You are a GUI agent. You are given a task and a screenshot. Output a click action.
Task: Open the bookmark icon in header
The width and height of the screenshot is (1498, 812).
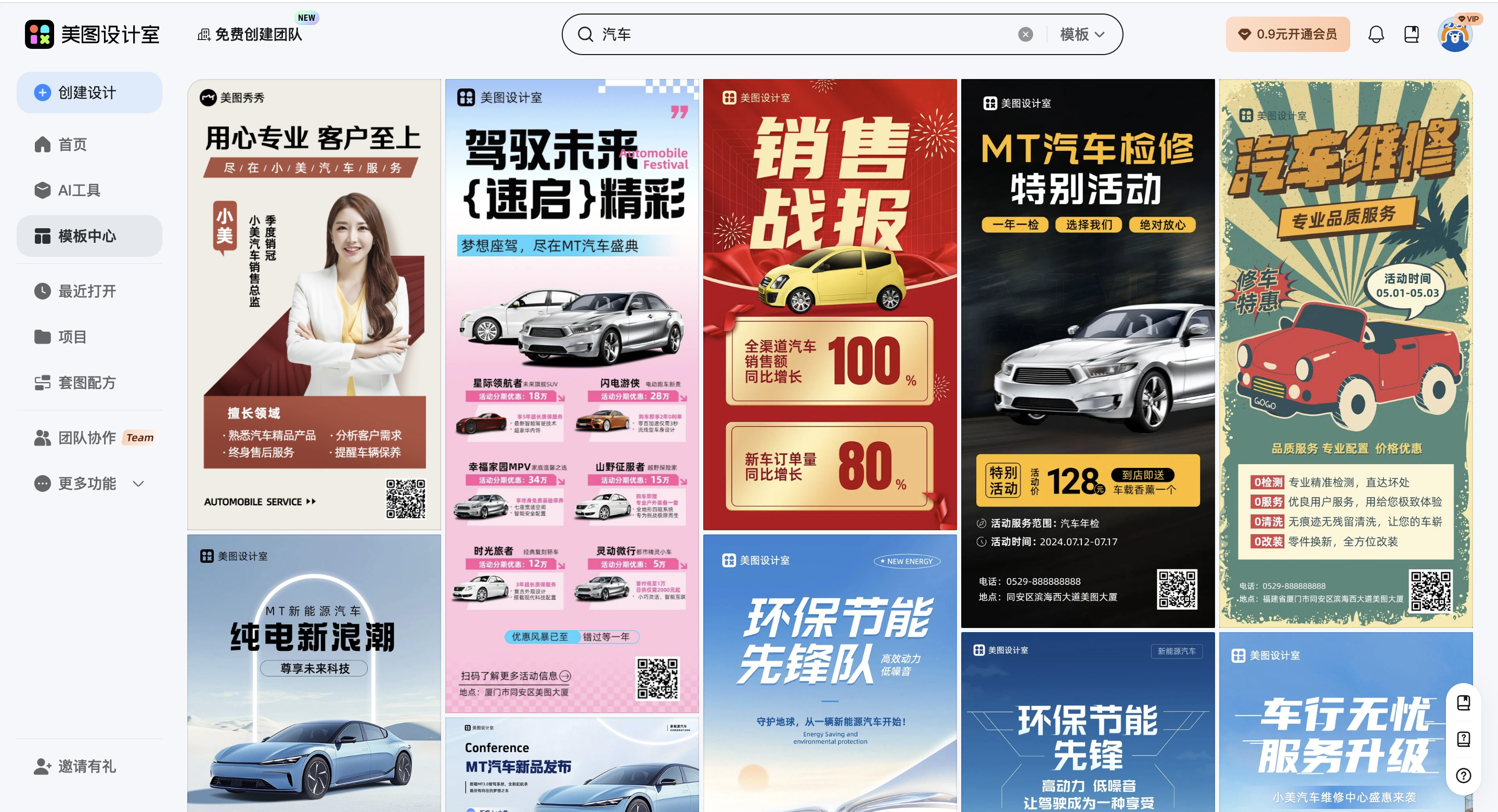click(1411, 34)
